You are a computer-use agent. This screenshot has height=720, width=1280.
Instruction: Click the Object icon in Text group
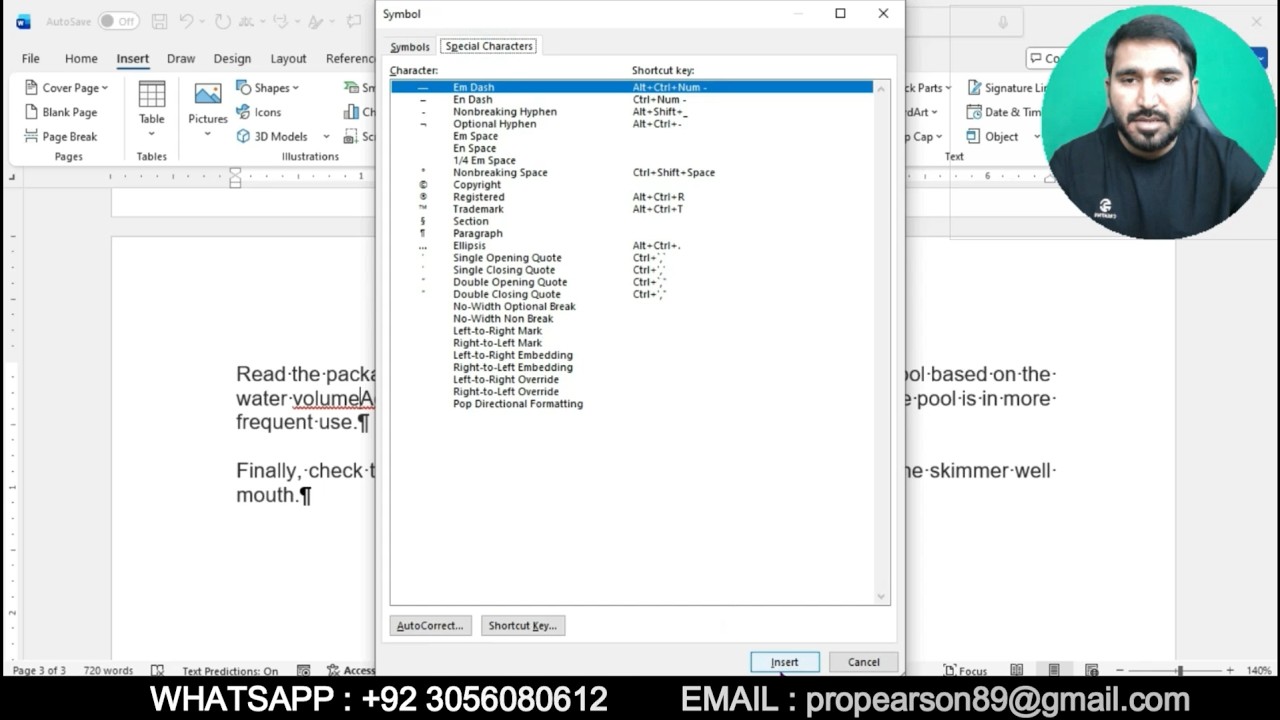tap(975, 136)
